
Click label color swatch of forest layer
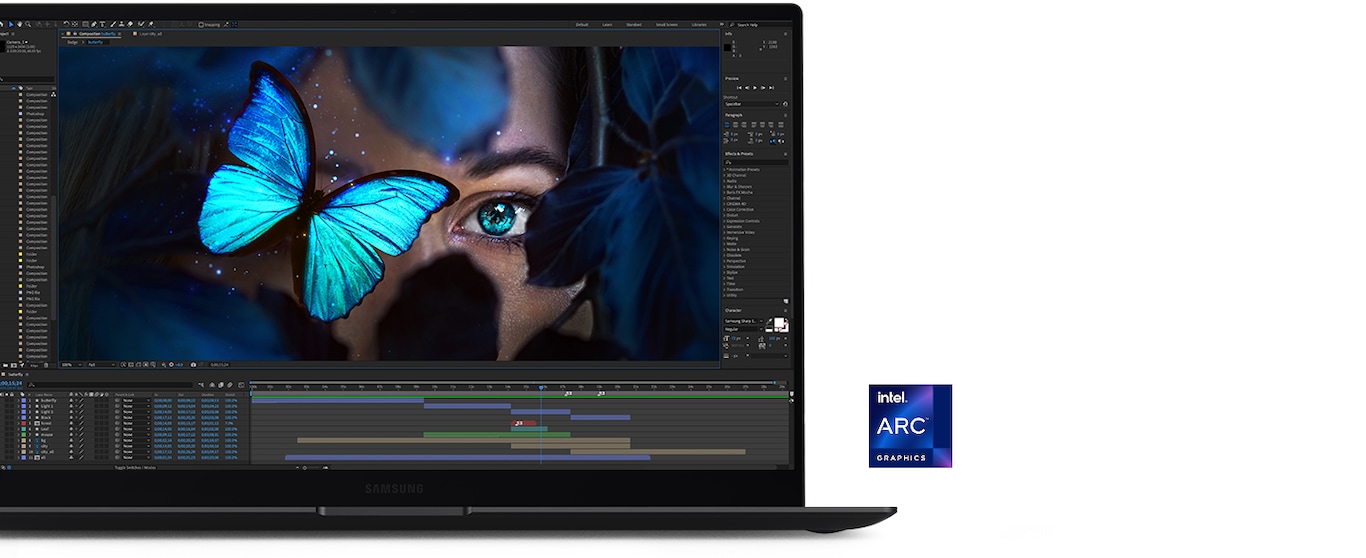click(24, 423)
